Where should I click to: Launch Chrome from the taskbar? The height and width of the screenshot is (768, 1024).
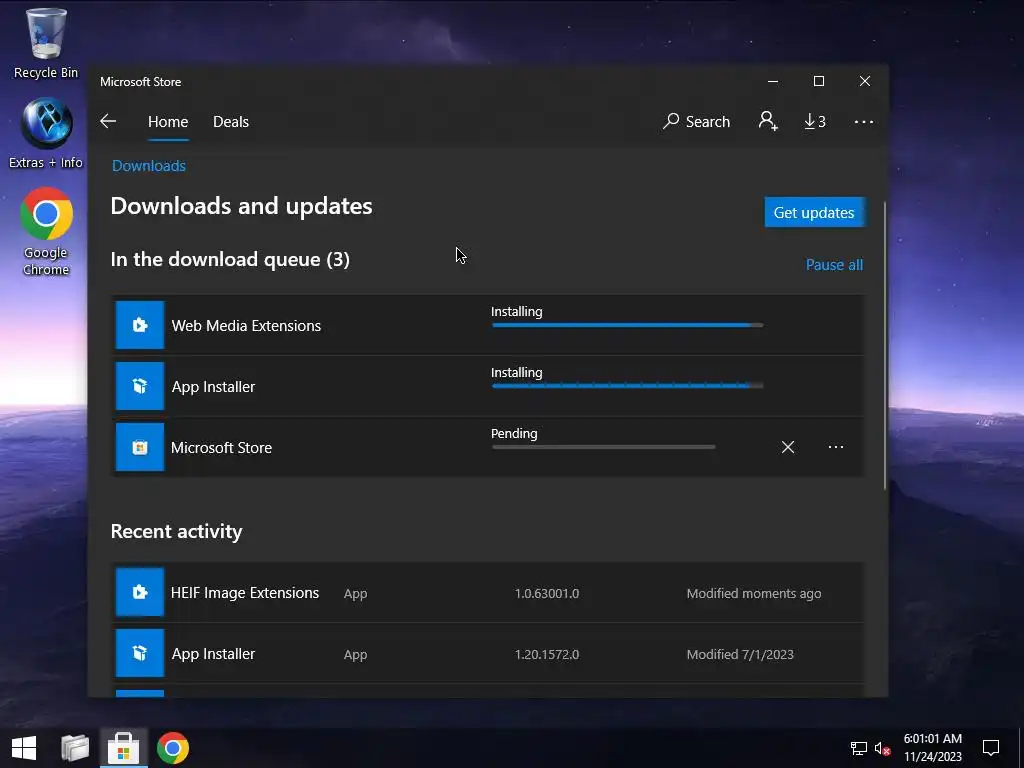pyautogui.click(x=173, y=748)
